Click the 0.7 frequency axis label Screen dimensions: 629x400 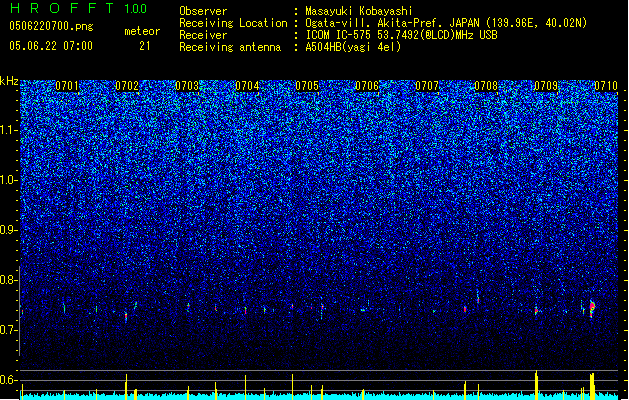pos(9,330)
